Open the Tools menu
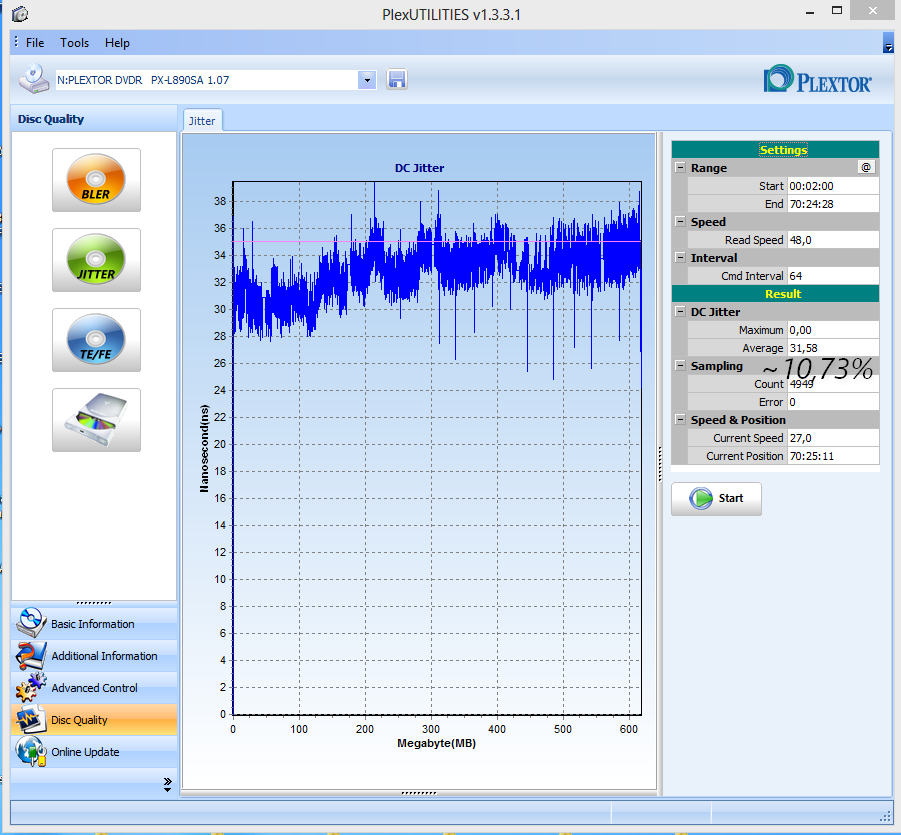 point(75,43)
